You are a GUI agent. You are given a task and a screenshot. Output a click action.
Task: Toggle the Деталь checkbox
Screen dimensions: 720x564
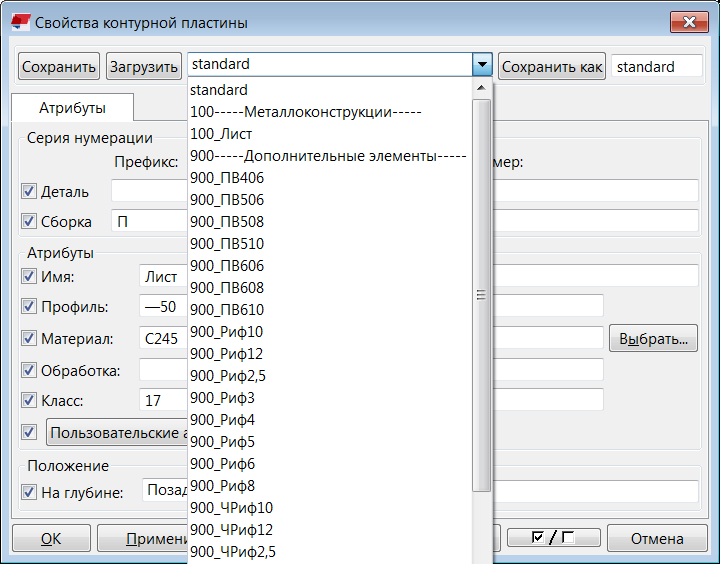click(29, 191)
